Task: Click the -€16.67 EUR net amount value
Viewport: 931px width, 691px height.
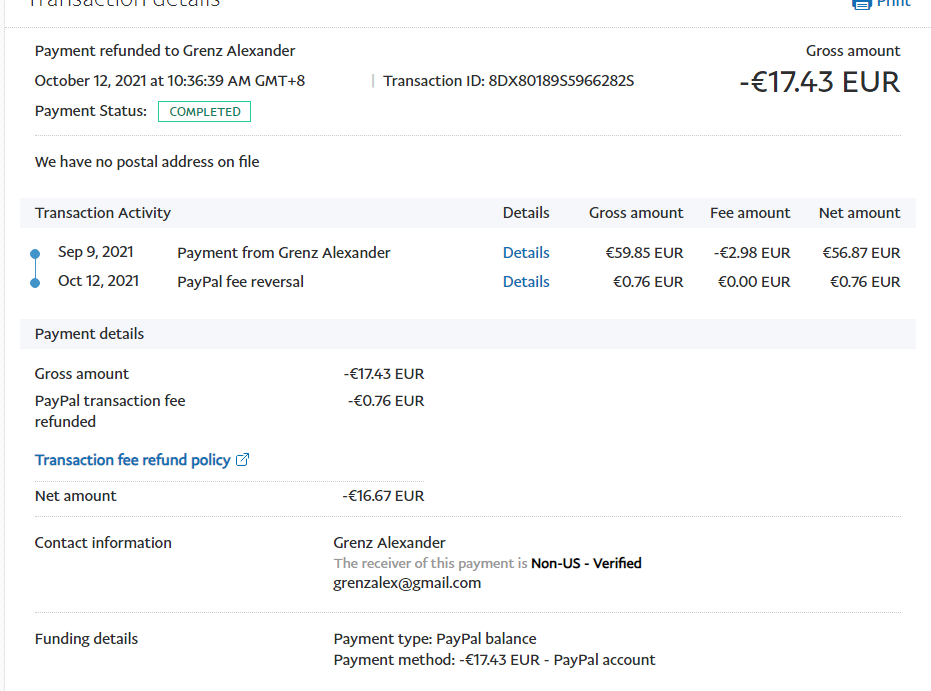Action: click(x=383, y=496)
